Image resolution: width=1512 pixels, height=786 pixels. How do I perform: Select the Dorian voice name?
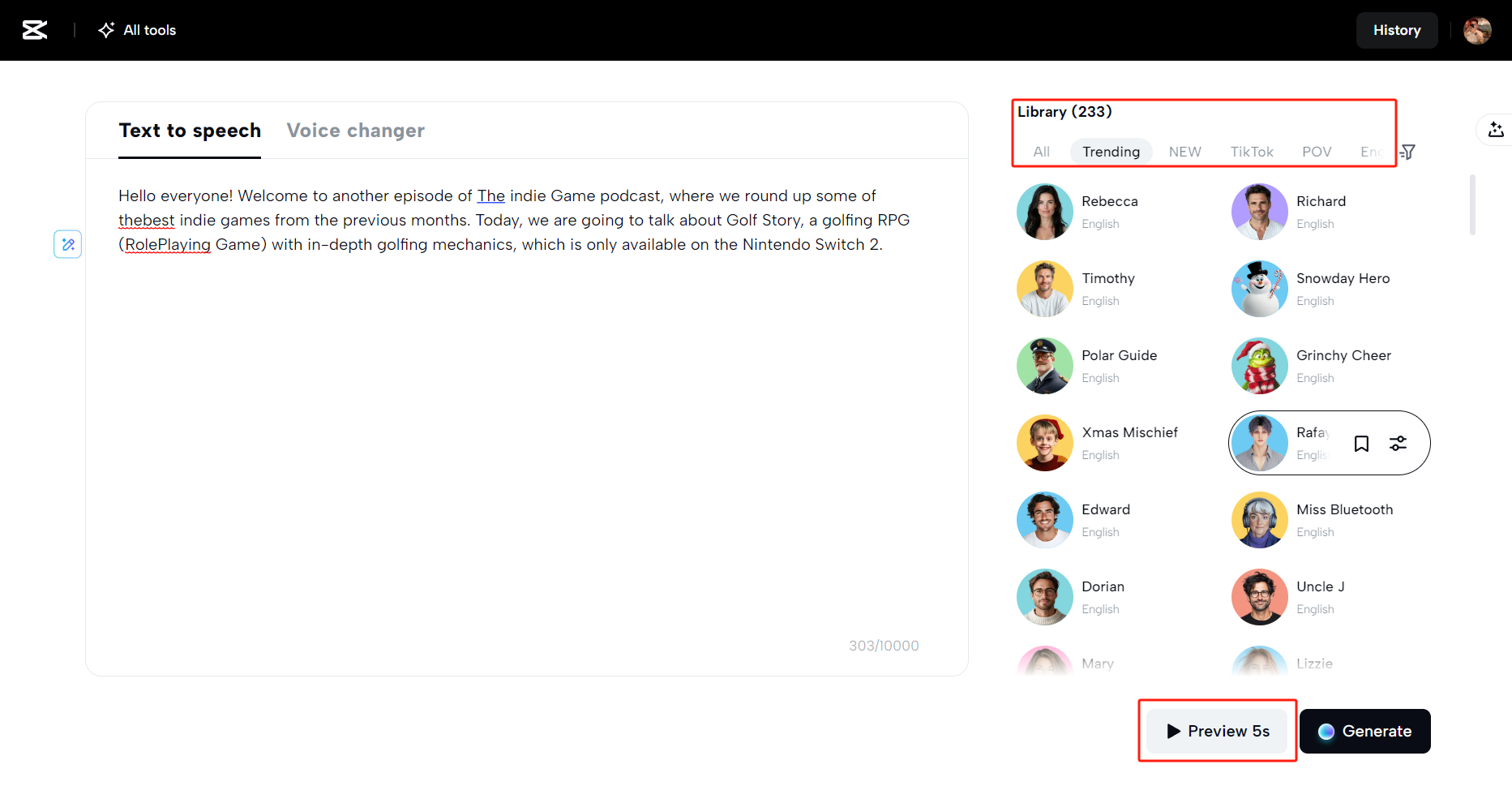click(1103, 586)
